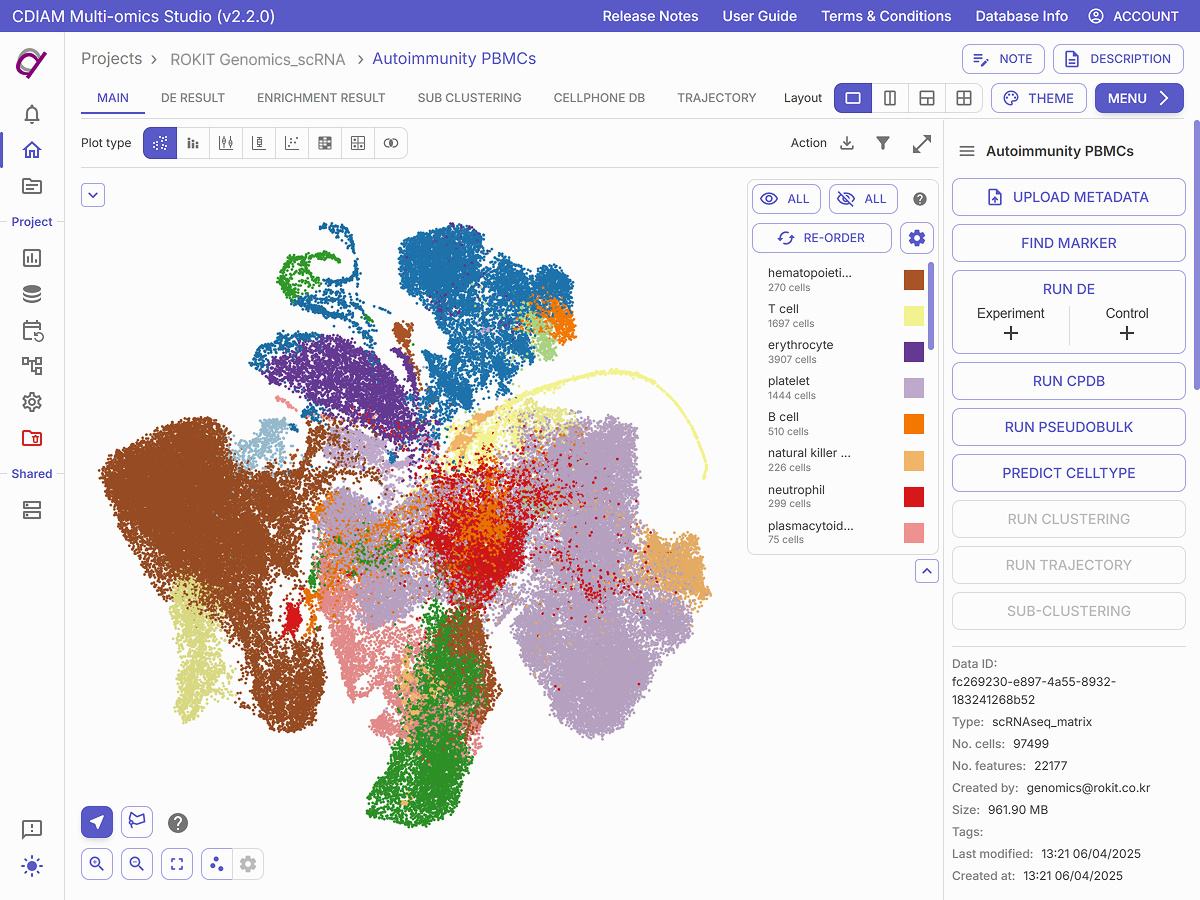The width and height of the screenshot is (1200, 900).
Task: Open the sidebar gear settings icon
Action: point(32,402)
